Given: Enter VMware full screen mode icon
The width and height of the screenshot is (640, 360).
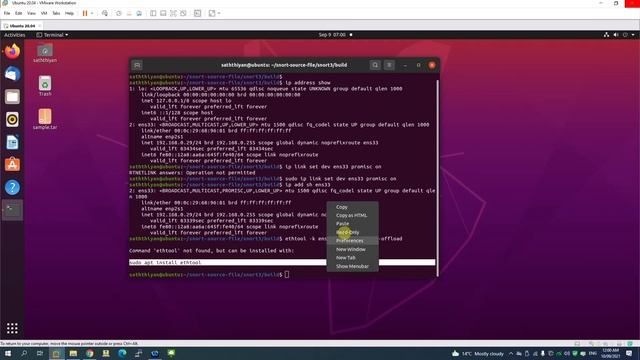Looking at the screenshot, I should tap(173, 13).
